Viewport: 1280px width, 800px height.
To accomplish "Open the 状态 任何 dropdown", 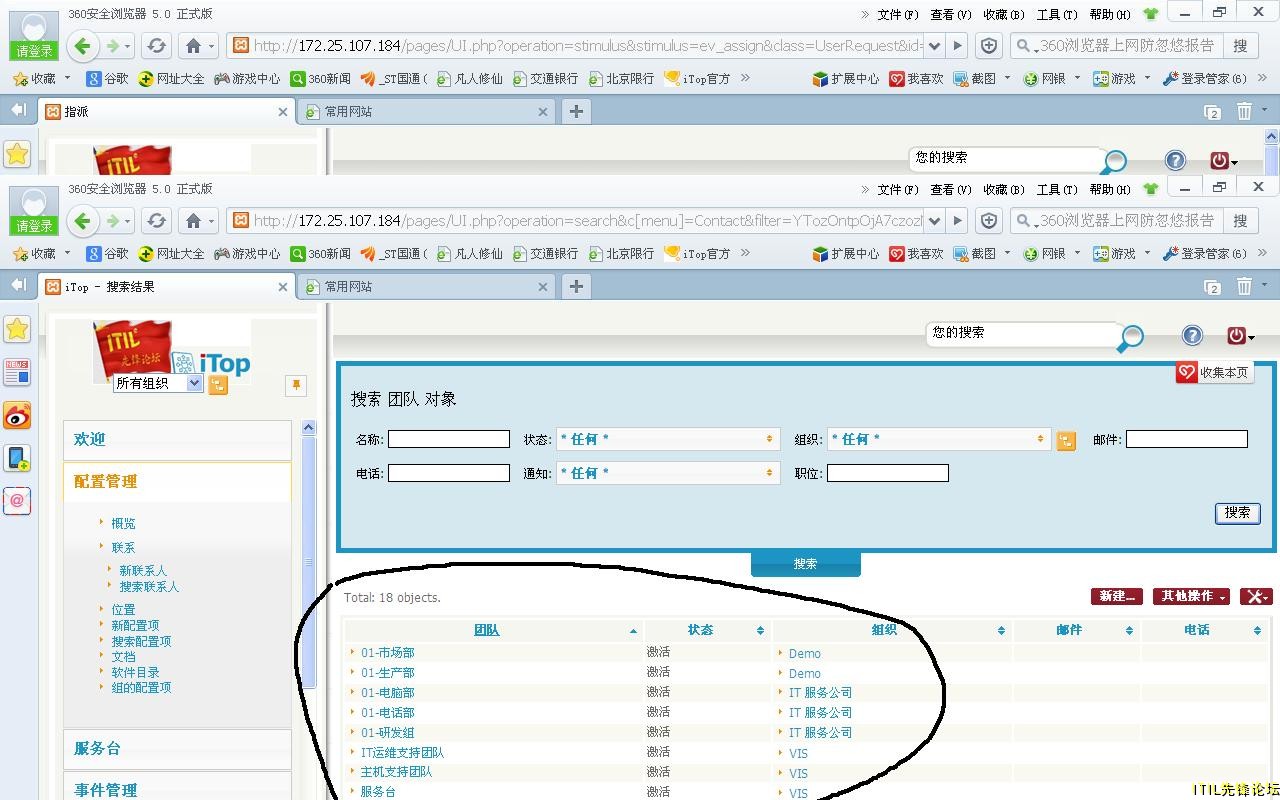I will [668, 439].
